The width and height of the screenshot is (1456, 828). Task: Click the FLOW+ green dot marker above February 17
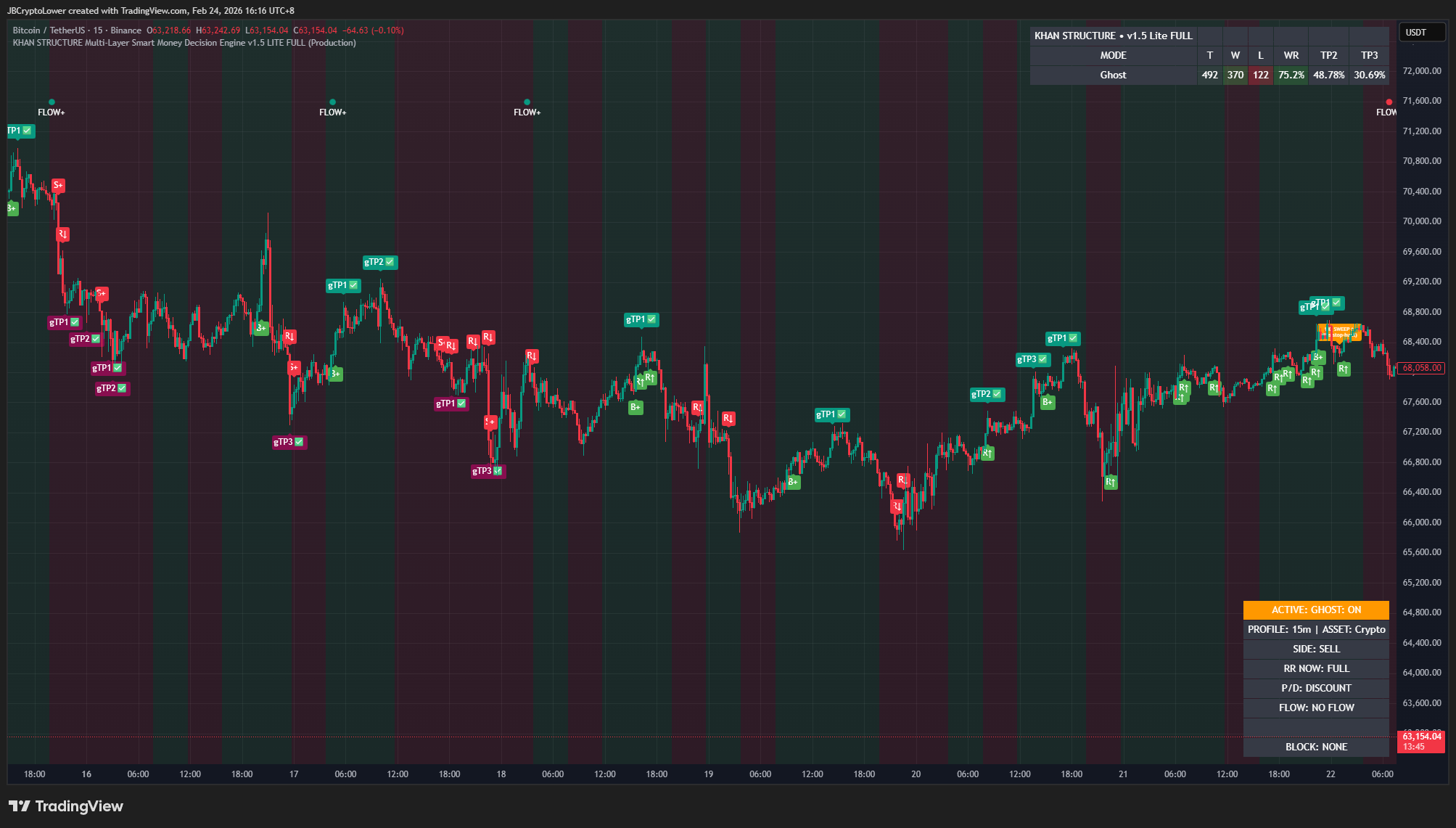333,102
